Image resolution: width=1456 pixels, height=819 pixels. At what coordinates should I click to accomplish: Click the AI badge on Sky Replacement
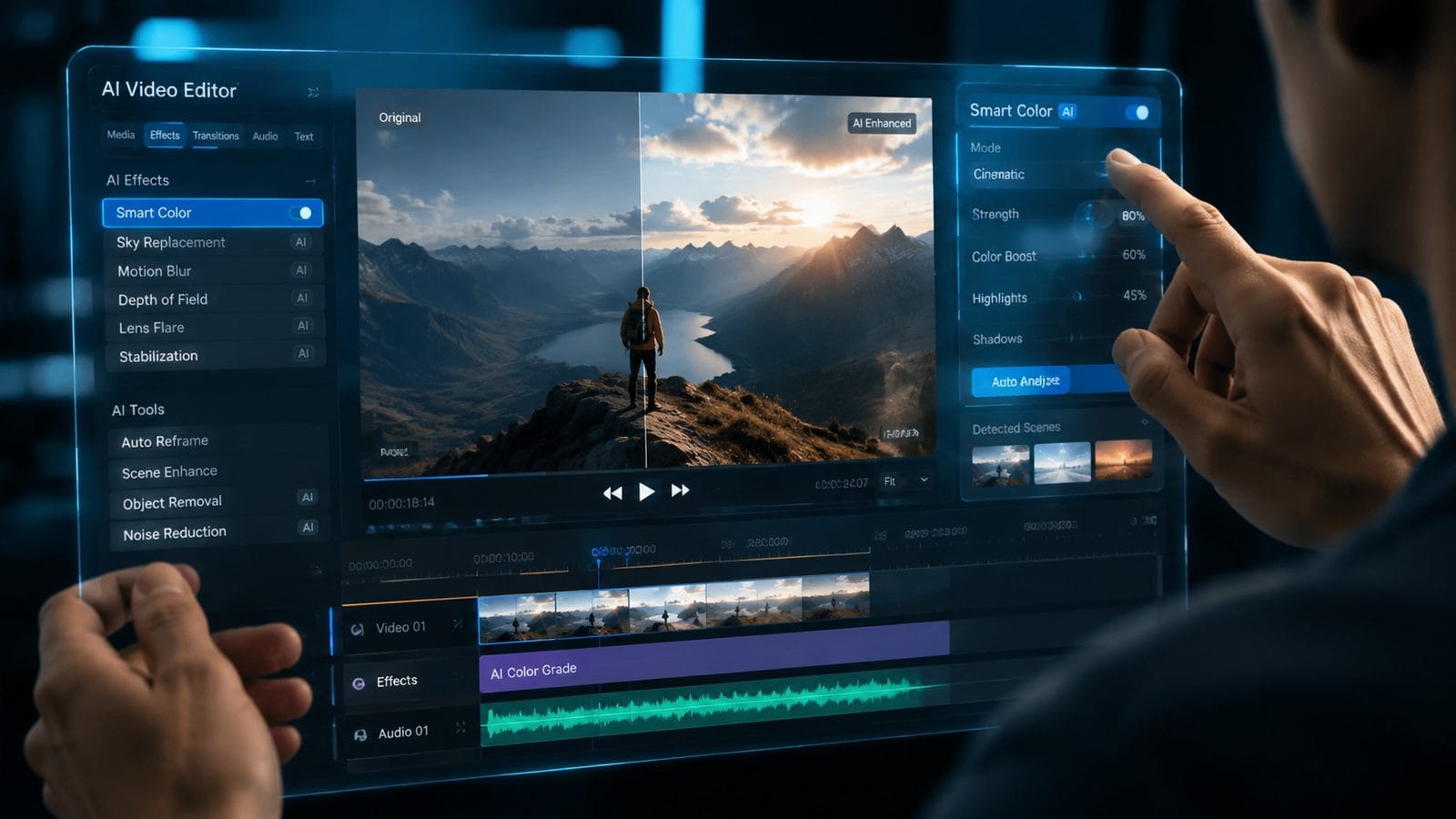point(301,242)
